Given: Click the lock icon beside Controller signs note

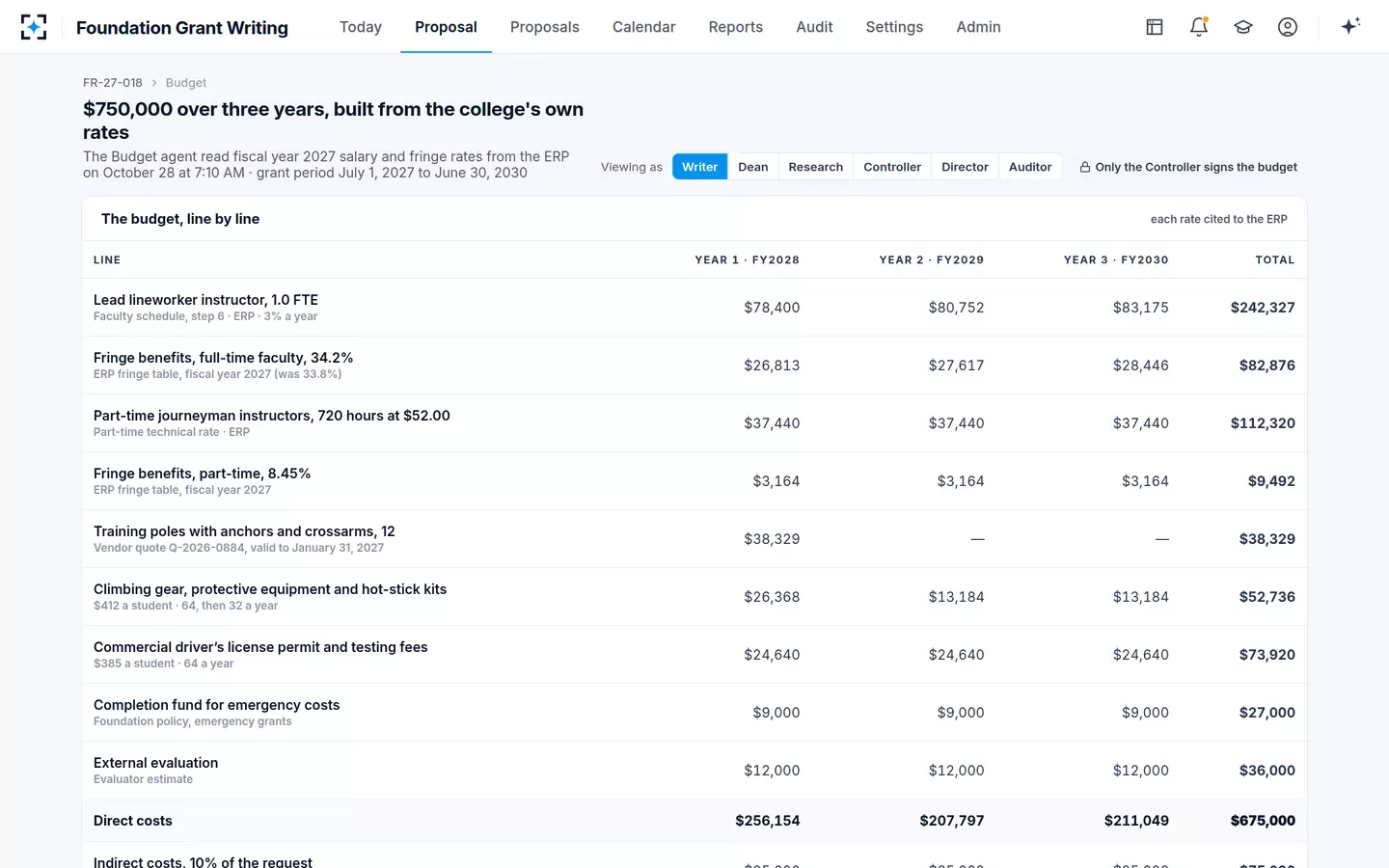Looking at the screenshot, I should (x=1085, y=167).
